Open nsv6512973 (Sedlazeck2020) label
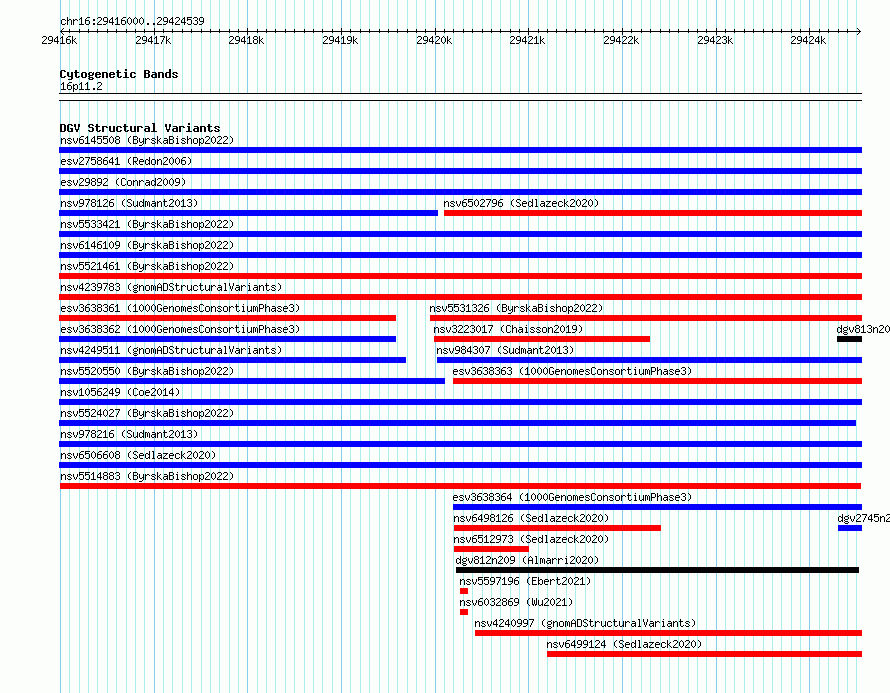Screen dimensions: 890x693 tap(531, 539)
